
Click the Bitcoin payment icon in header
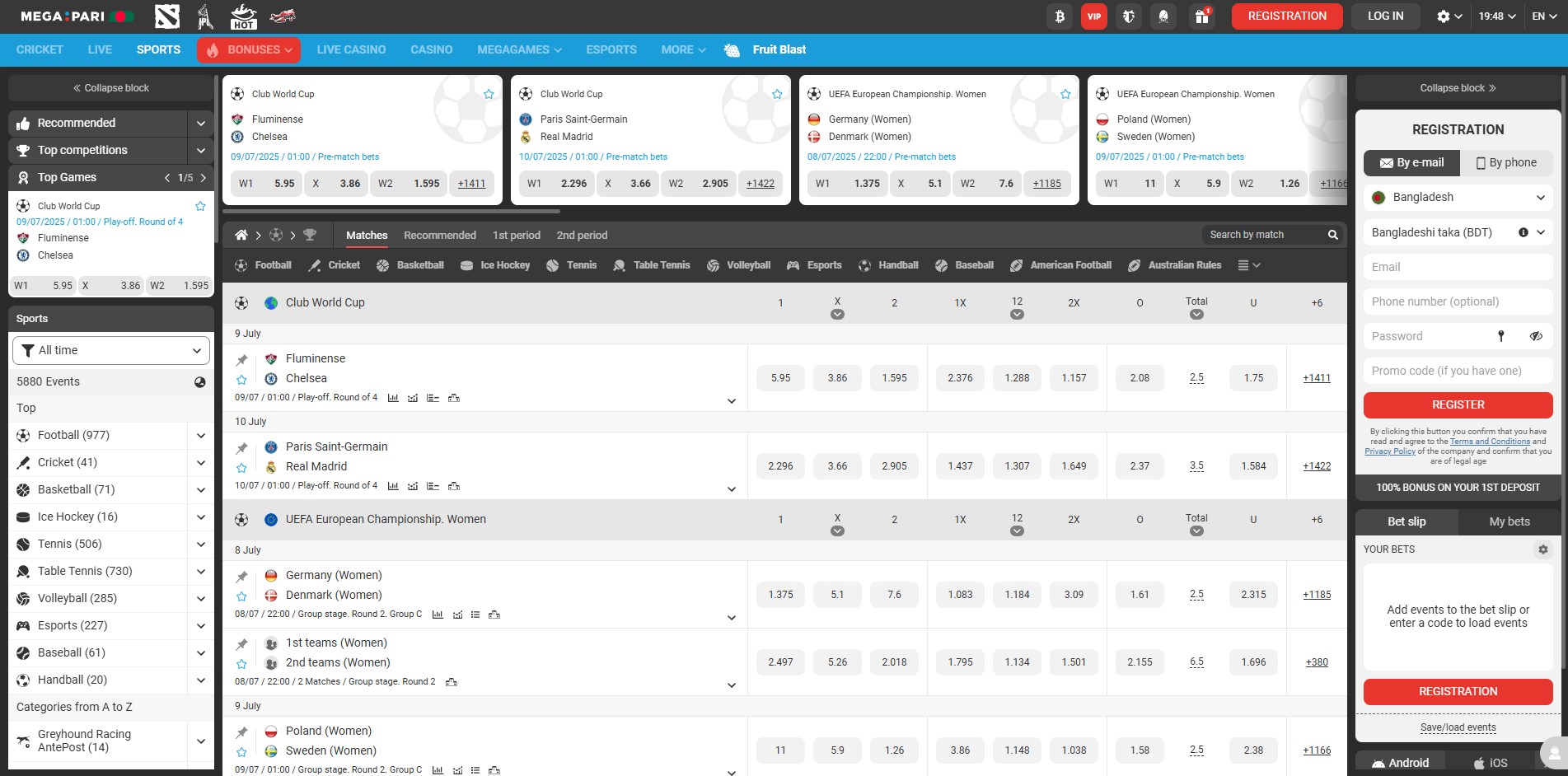coord(1060,16)
